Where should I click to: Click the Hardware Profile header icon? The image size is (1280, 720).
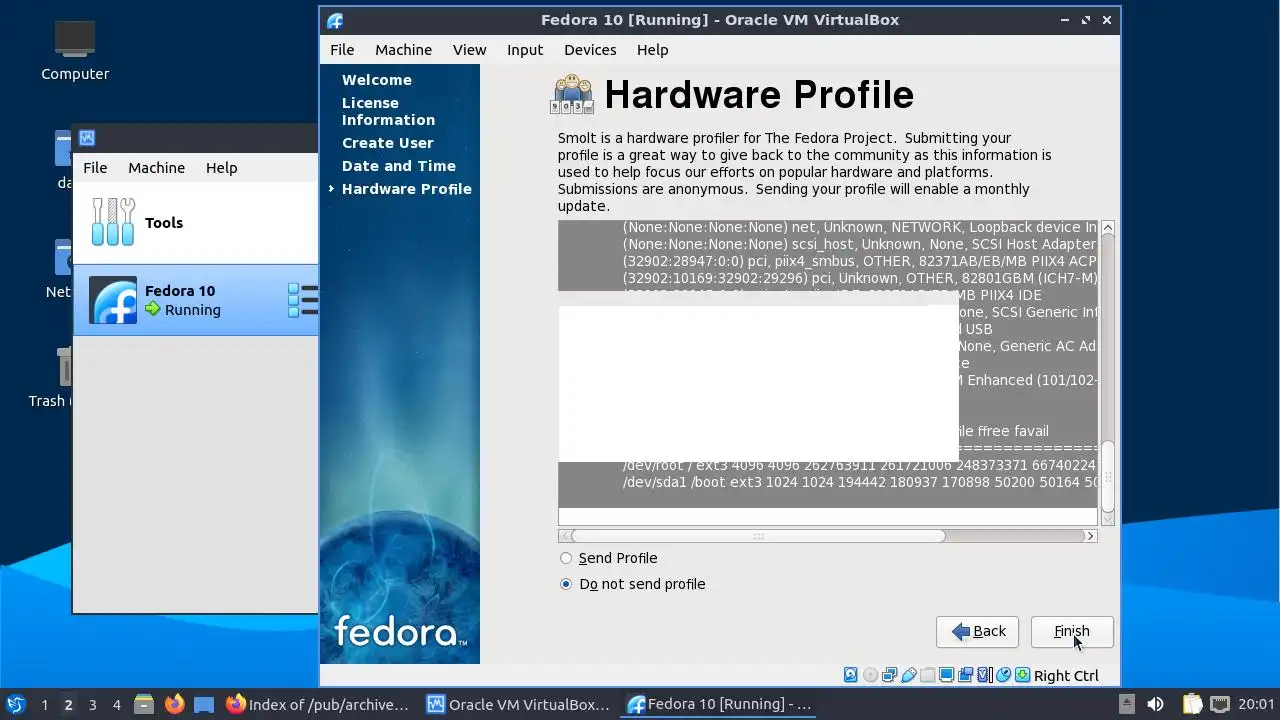(x=572, y=94)
